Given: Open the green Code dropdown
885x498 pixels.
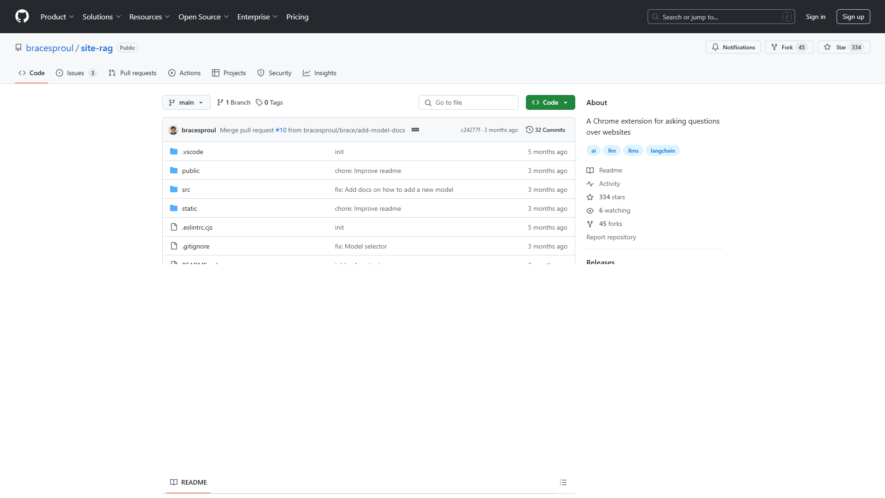Looking at the screenshot, I should click(550, 103).
